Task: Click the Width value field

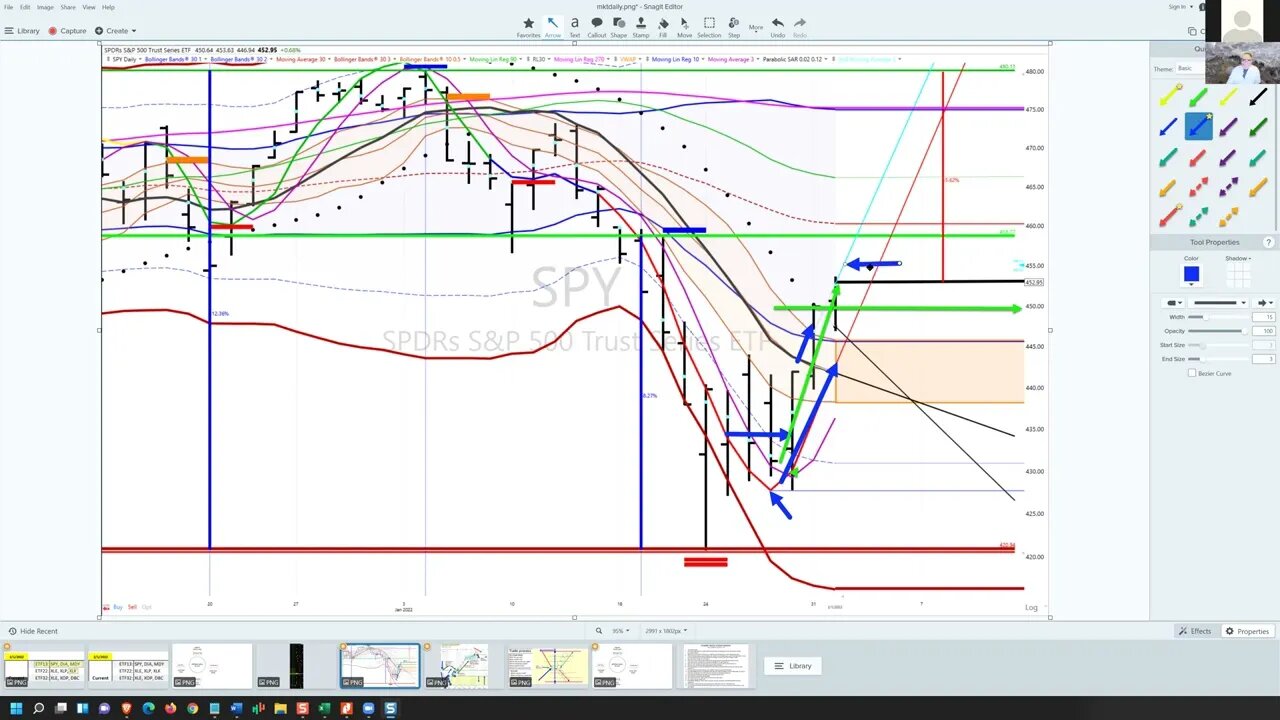Action: pos(1265,317)
